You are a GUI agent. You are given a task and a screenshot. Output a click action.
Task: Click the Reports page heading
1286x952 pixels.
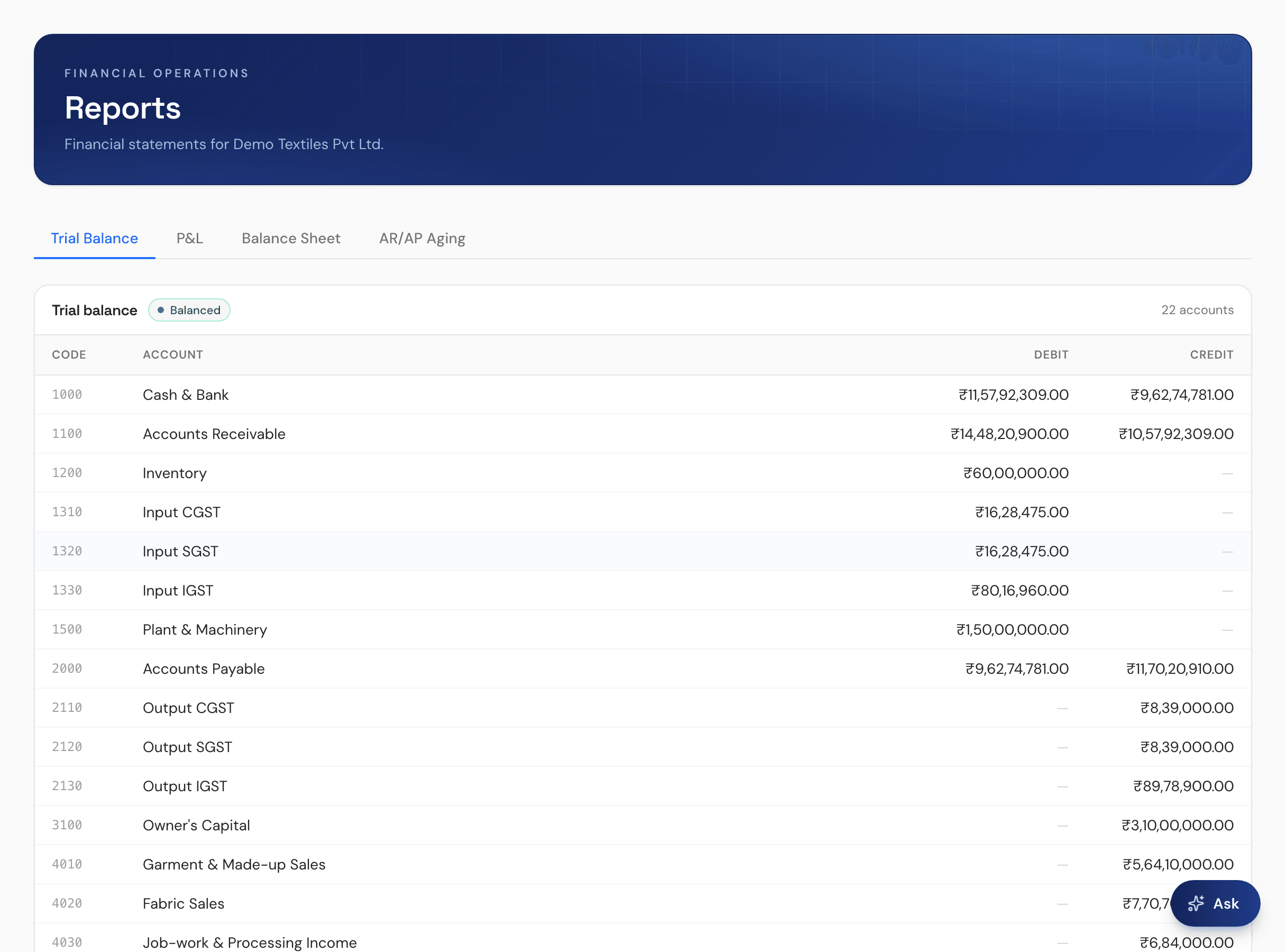123,108
